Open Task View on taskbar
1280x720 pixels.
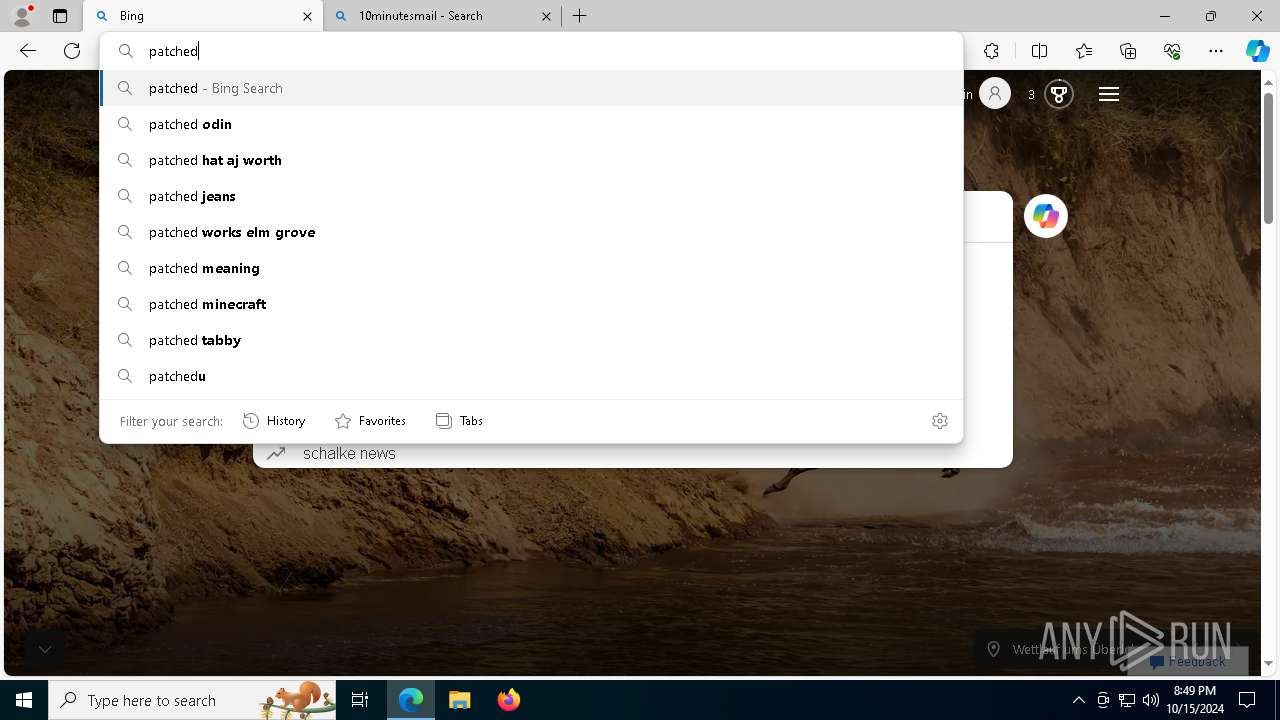click(360, 700)
